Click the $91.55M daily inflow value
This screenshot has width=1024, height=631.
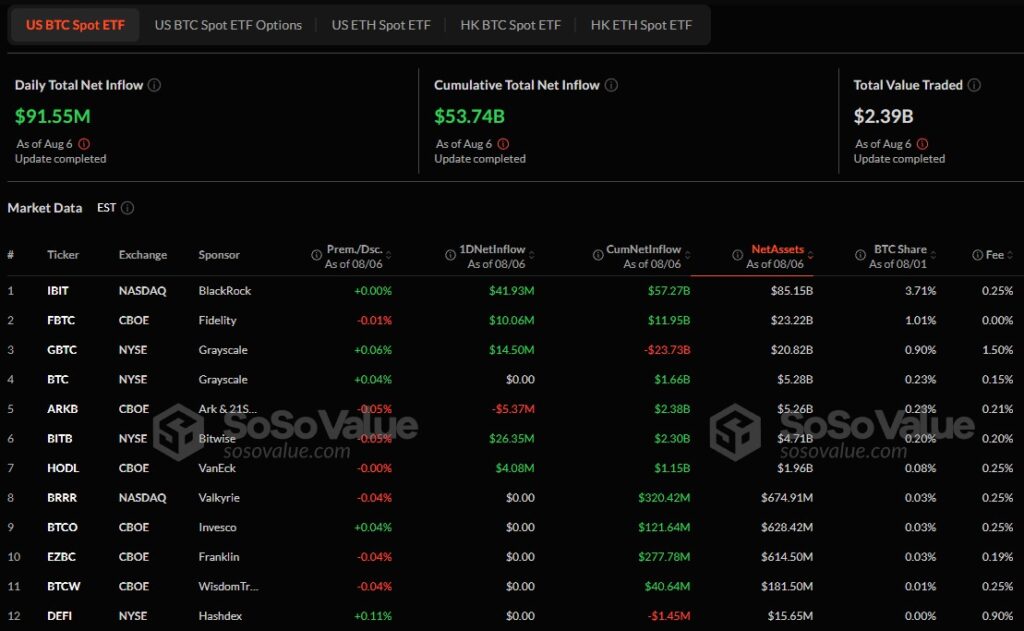tap(53, 116)
